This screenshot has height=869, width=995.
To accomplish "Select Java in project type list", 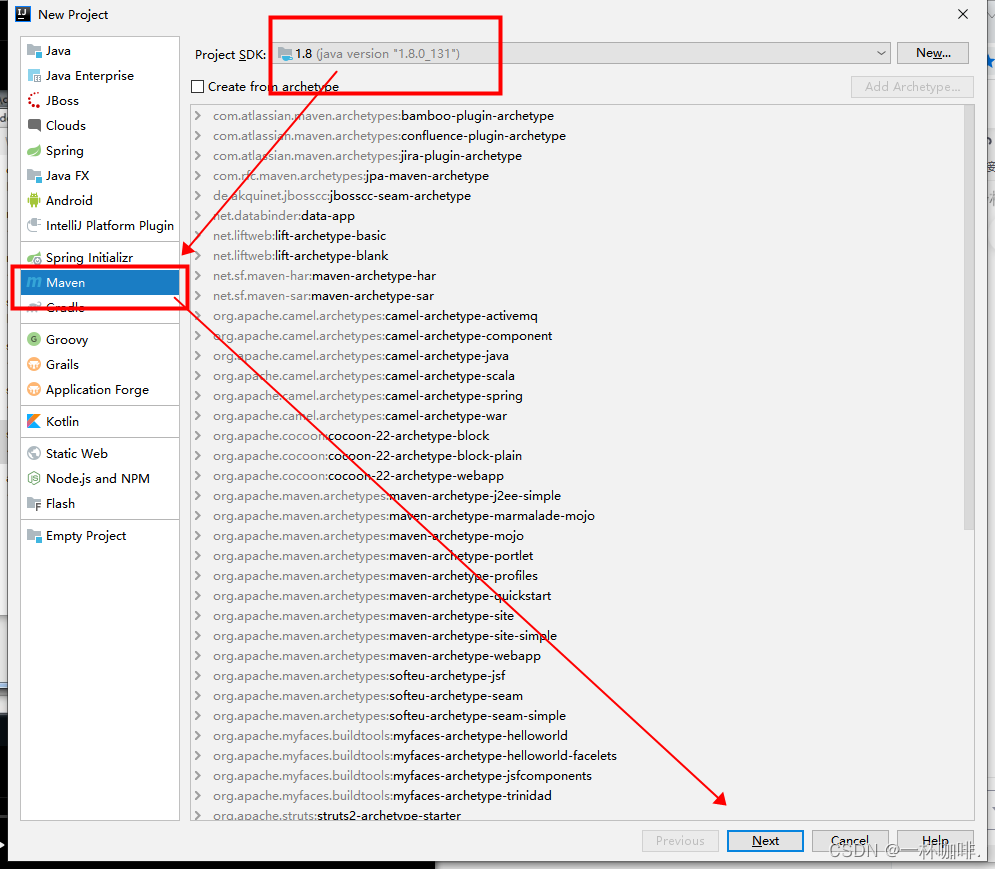I will (x=100, y=51).
